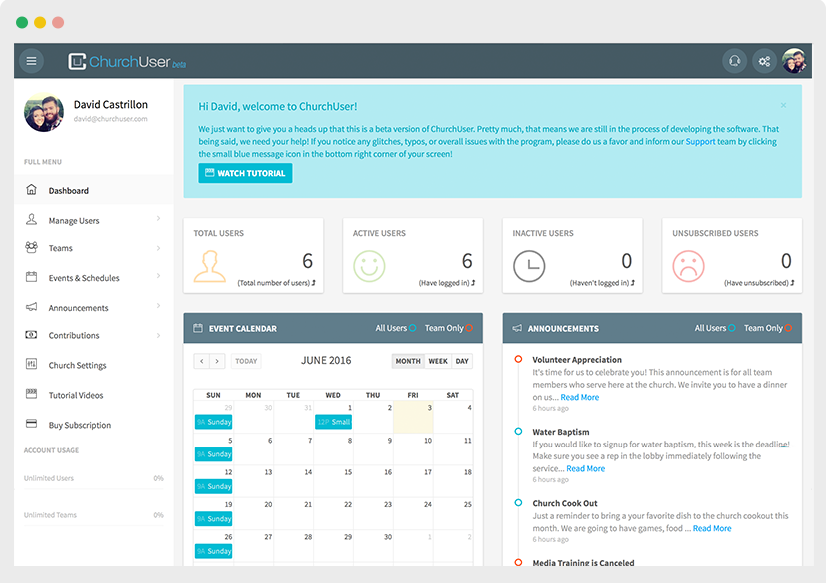The height and width of the screenshot is (584, 827).
Task: Expand the Manage Users submenu chevron
Action: [x=158, y=218]
